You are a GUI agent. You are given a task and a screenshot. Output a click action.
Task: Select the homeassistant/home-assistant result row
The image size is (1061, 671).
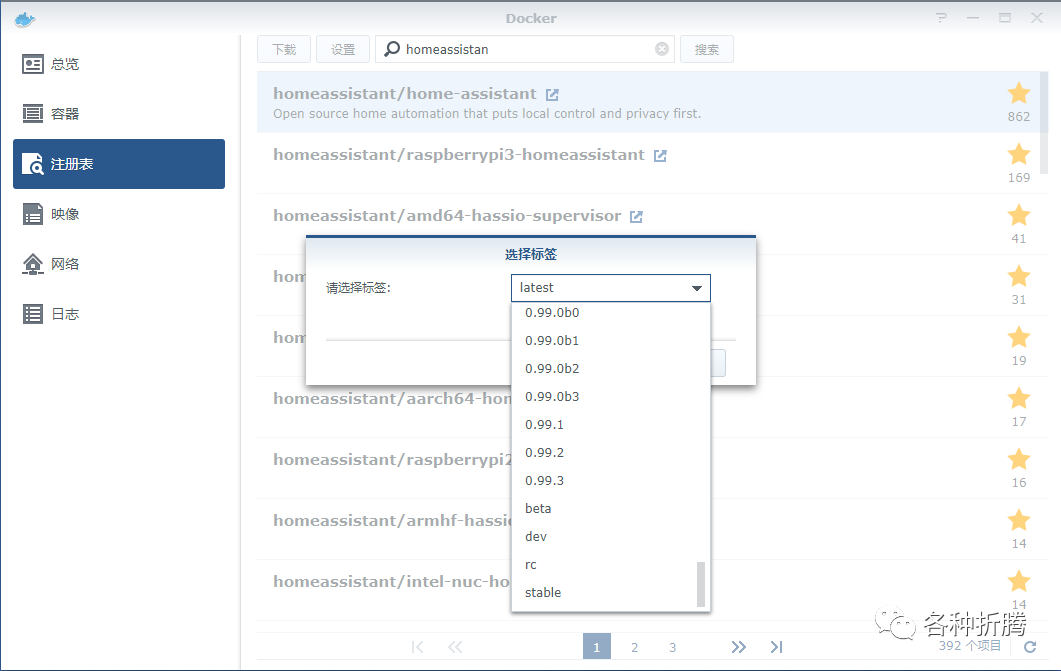(x=648, y=102)
